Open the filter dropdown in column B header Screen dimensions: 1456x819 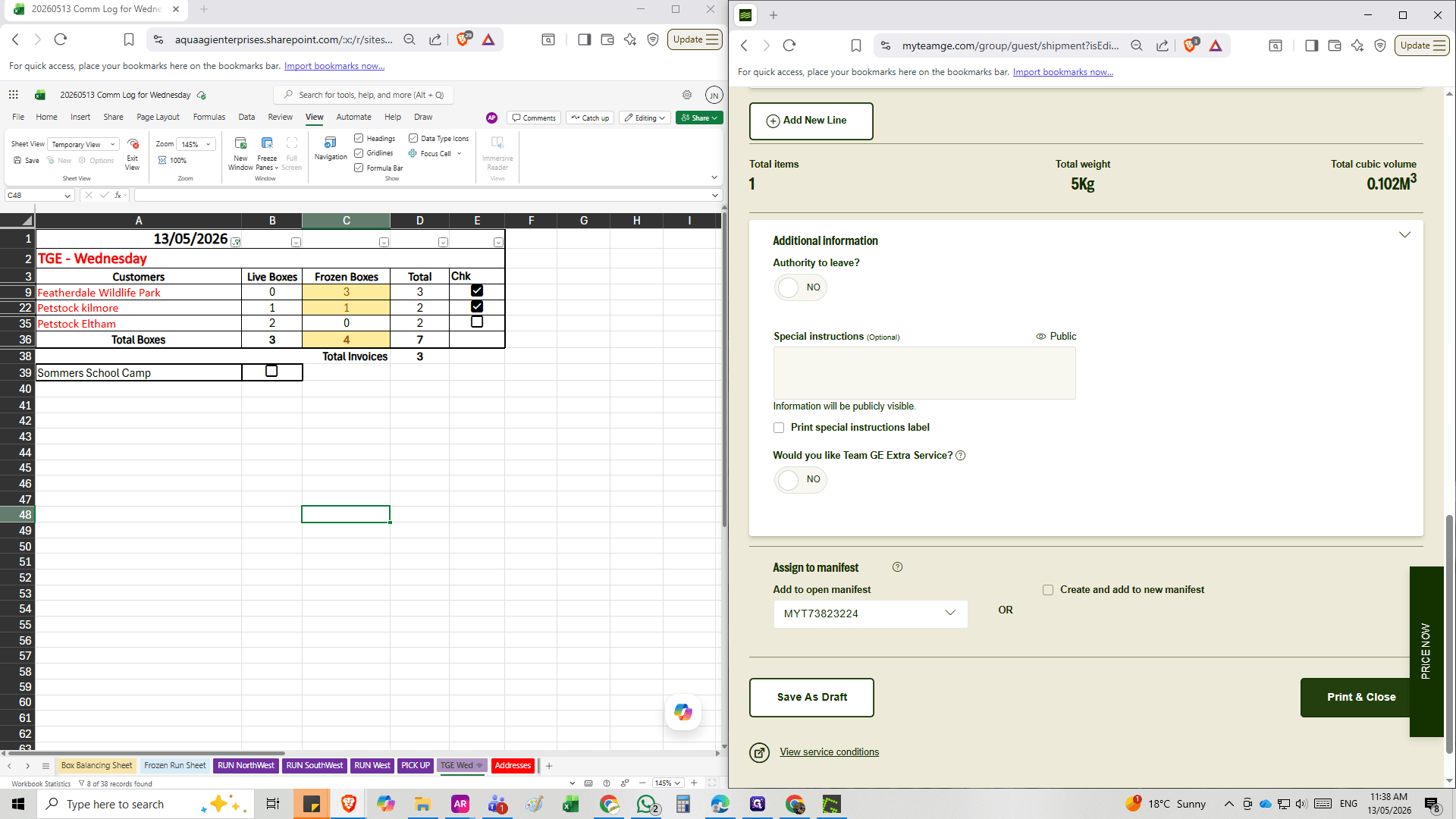click(296, 243)
